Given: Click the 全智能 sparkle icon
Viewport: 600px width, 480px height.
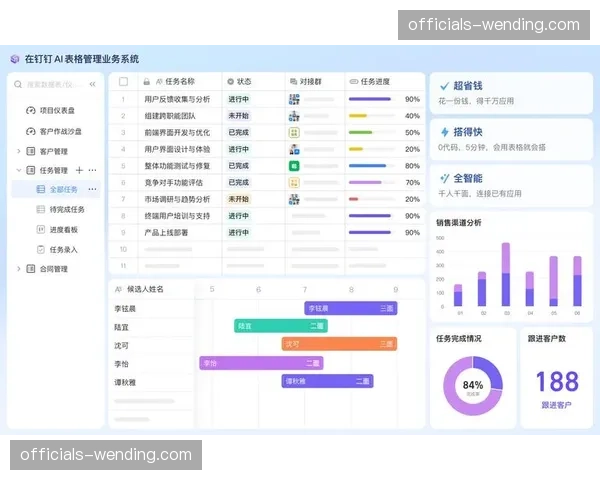Looking at the screenshot, I should tap(444, 178).
